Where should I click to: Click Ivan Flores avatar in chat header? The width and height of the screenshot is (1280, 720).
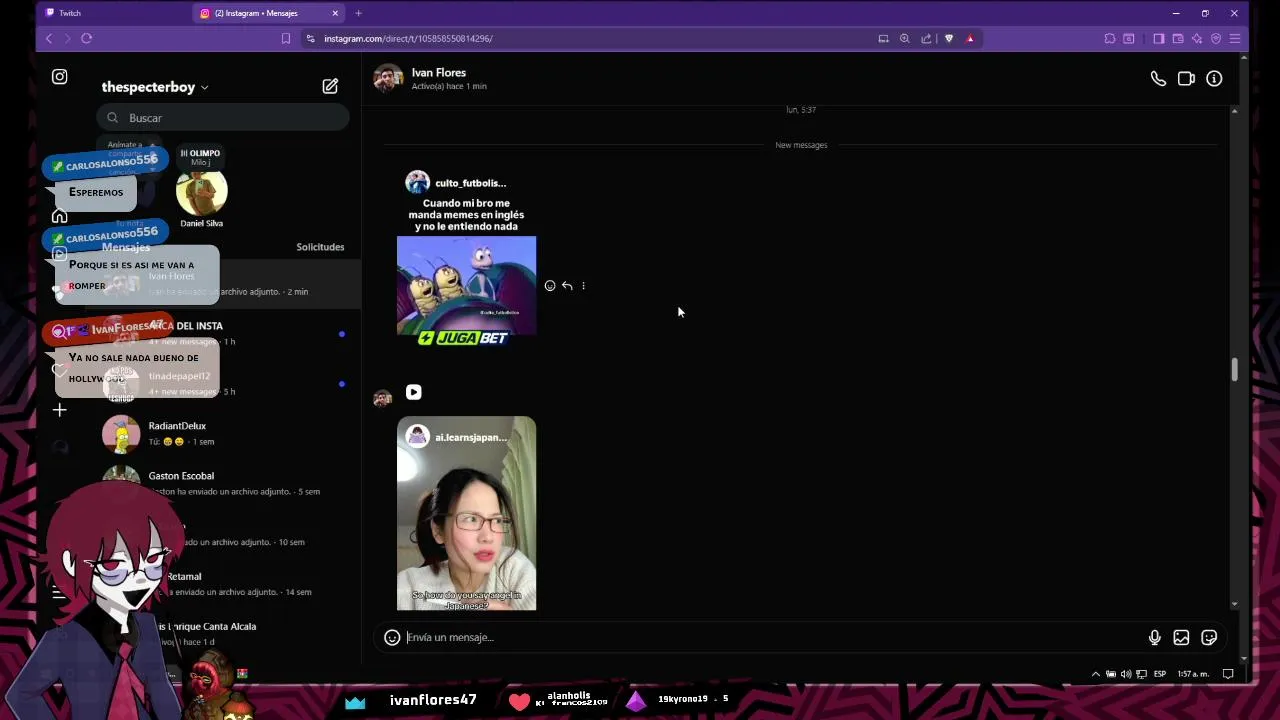coord(388,78)
